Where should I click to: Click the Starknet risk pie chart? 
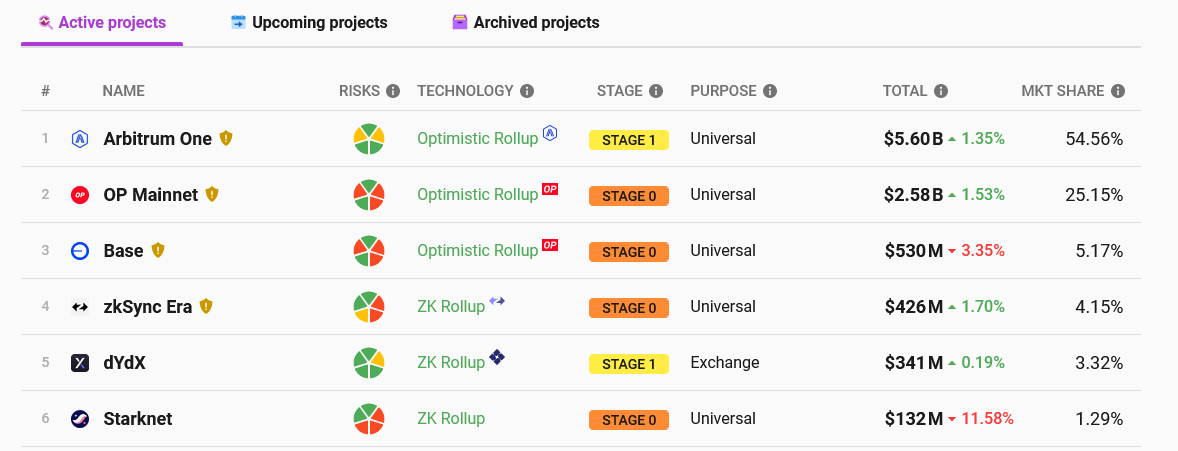pos(369,419)
